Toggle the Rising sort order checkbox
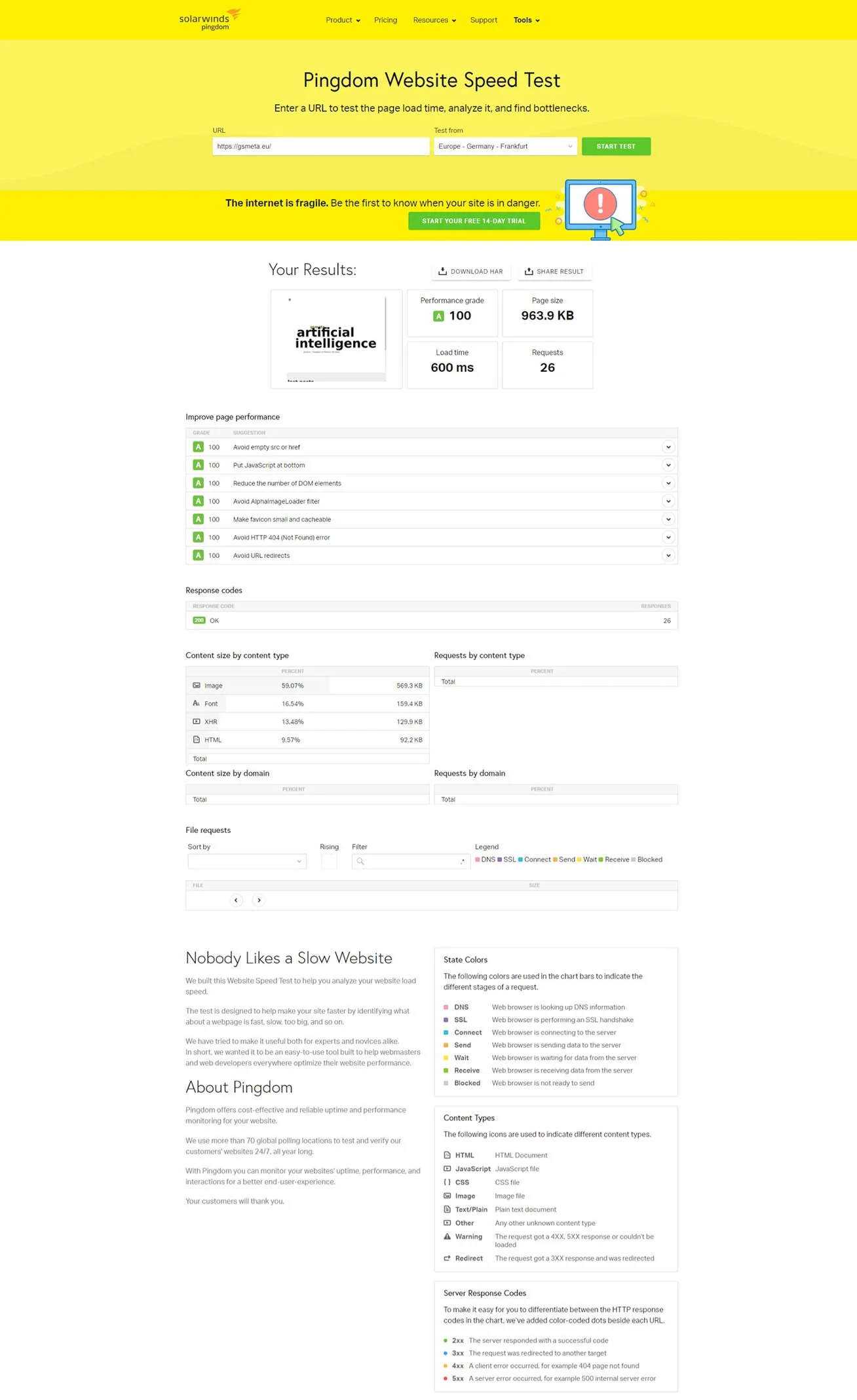Screen dimensions: 857x1400 pos(329,861)
